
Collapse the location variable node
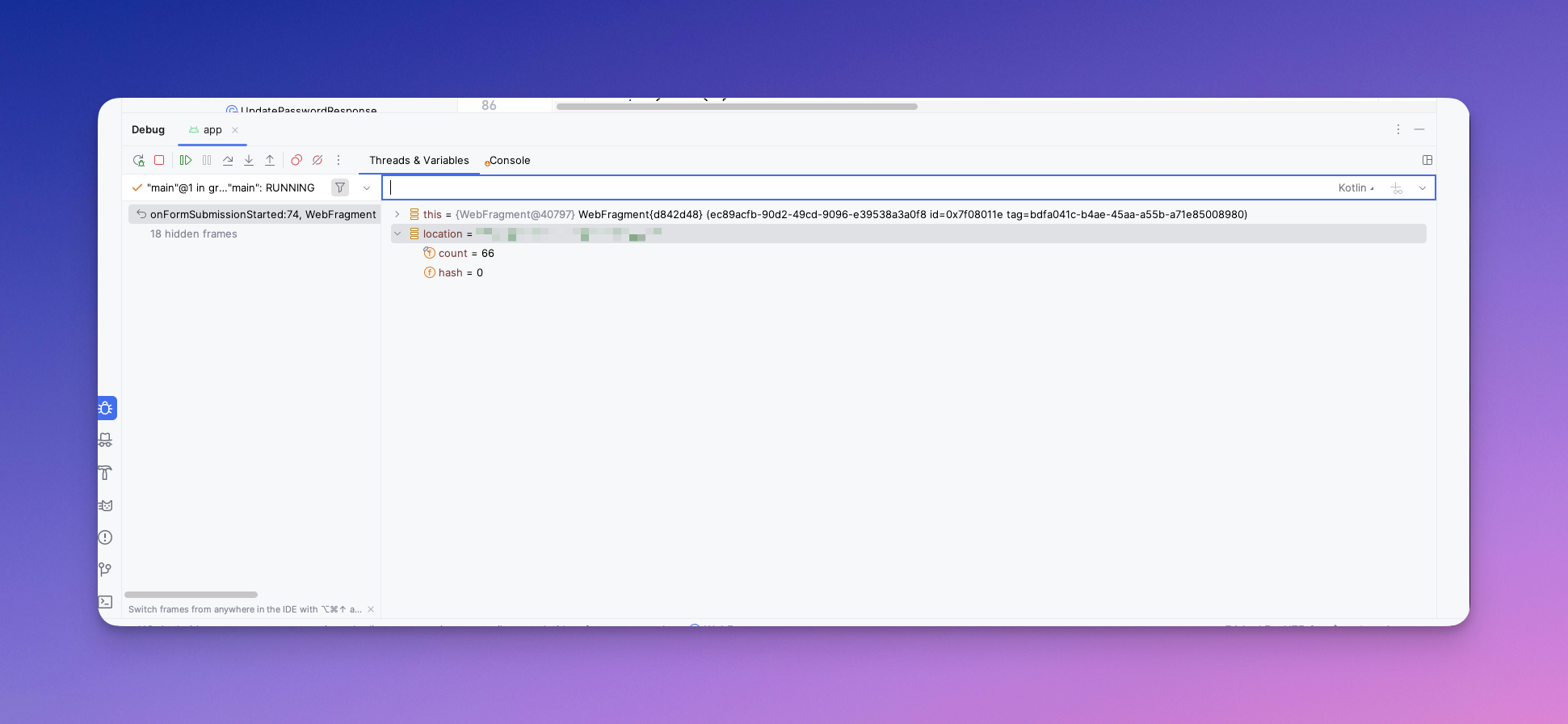397,234
